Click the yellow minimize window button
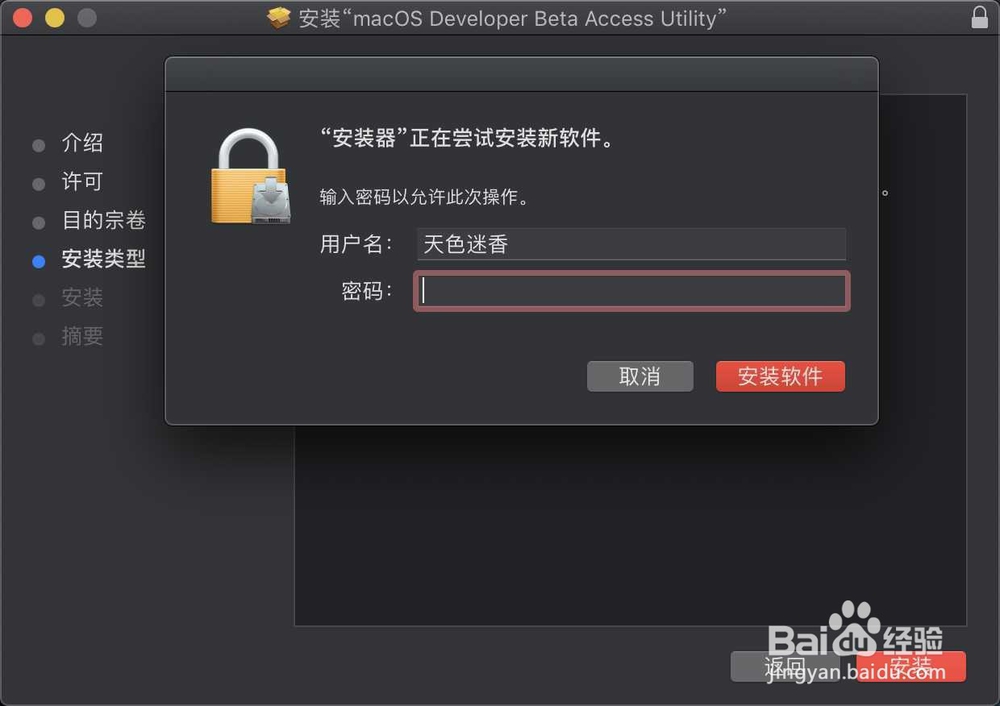Viewport: 1000px width, 706px height. coord(55,18)
